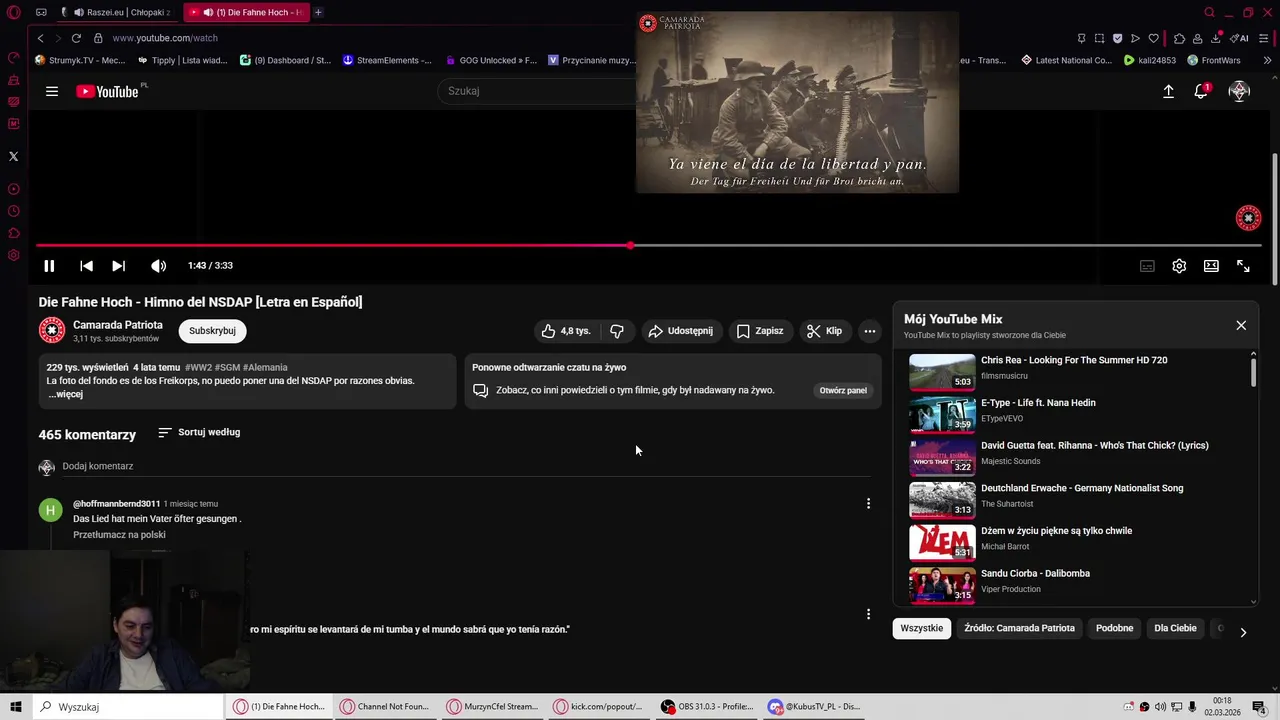This screenshot has height=720, width=1280.
Task: Enter fullscreen mode icon
Action: (x=1243, y=266)
